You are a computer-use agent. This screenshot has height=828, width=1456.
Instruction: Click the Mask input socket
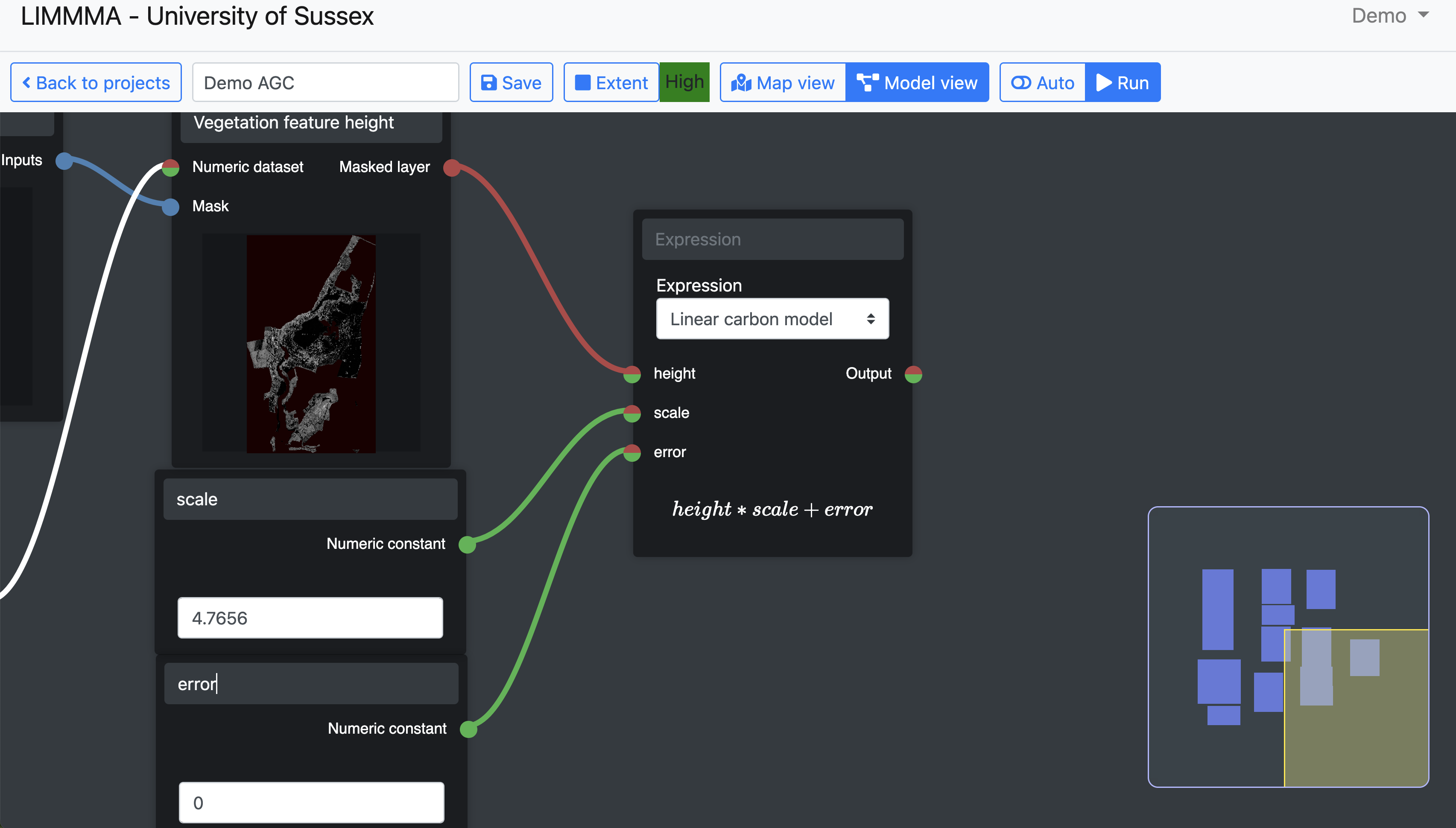pyautogui.click(x=171, y=207)
